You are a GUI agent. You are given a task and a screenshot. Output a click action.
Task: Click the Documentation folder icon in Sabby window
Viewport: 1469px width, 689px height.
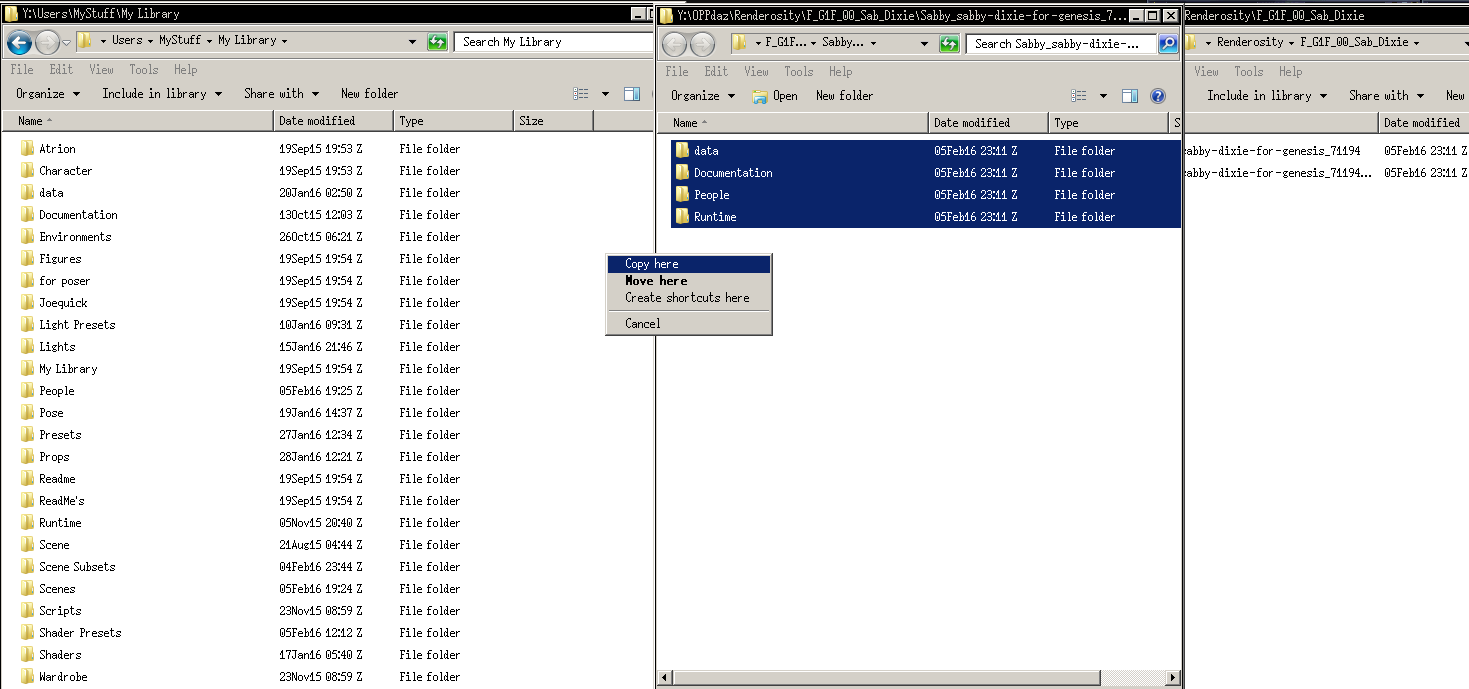point(682,173)
